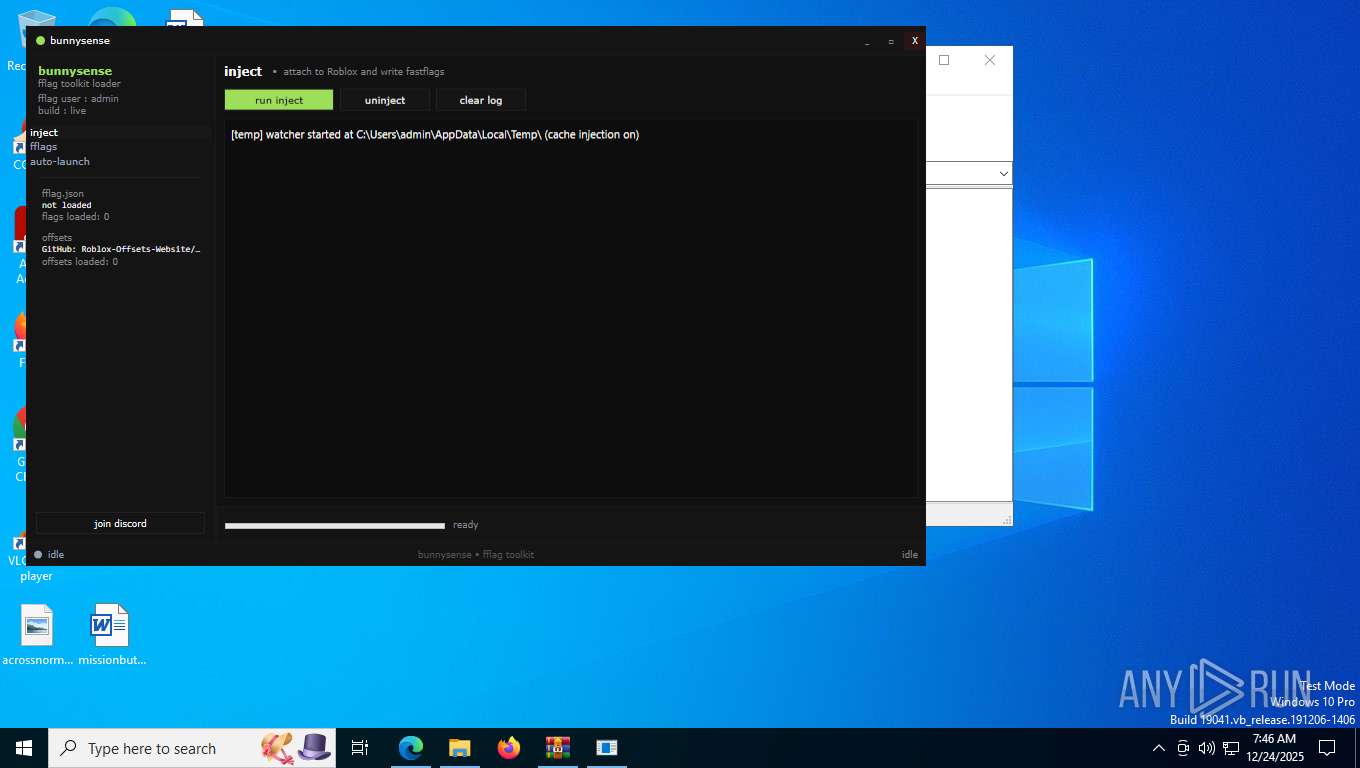1360x768 pixels.
Task: Click the green status dot in title bar
Action: [41, 41]
